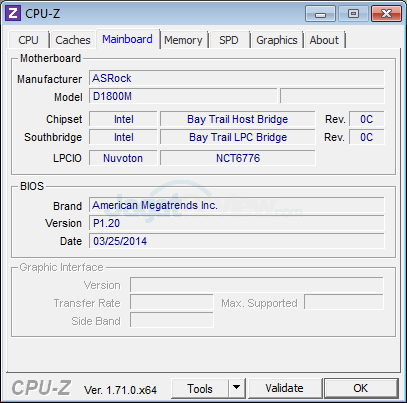Click the Bay Trail LPC Bridge field
The width and height of the screenshot is (407, 403).
(238, 137)
